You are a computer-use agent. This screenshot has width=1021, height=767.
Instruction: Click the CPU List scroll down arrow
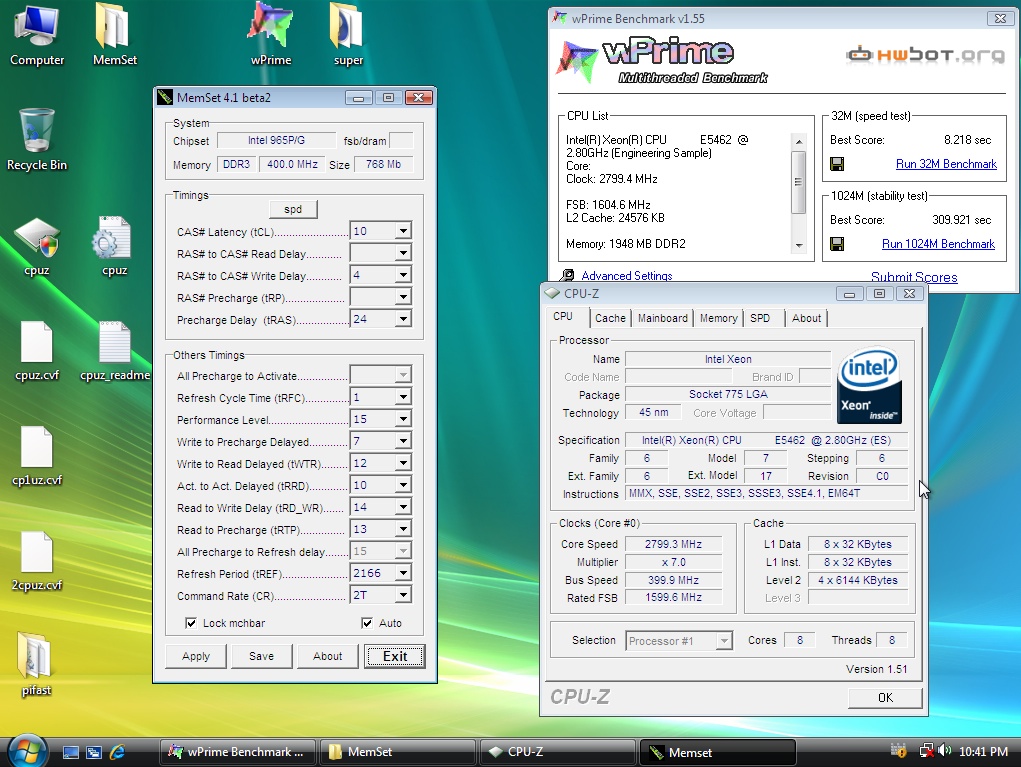pyautogui.click(x=798, y=245)
